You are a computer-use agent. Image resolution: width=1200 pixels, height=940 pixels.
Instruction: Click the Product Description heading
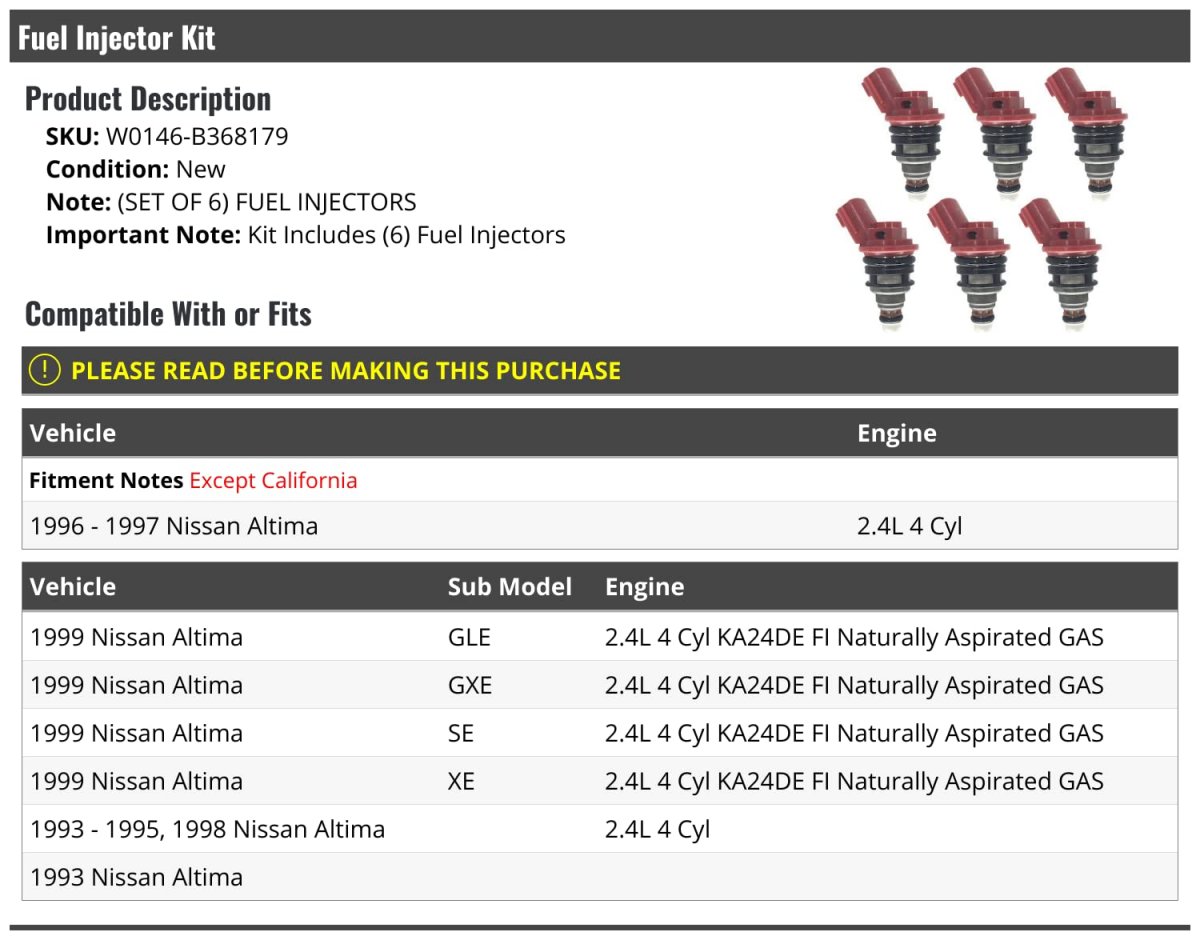click(x=148, y=98)
